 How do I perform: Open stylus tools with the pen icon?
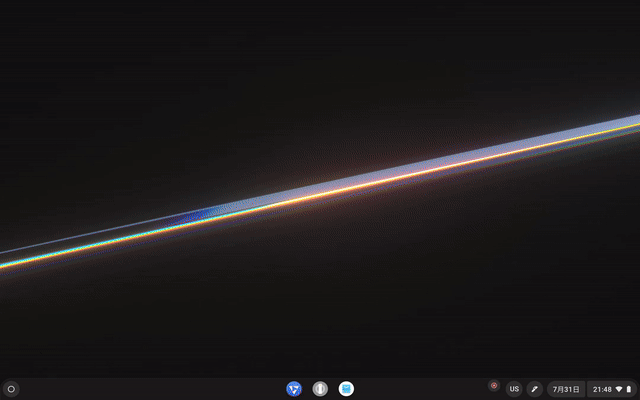point(534,388)
